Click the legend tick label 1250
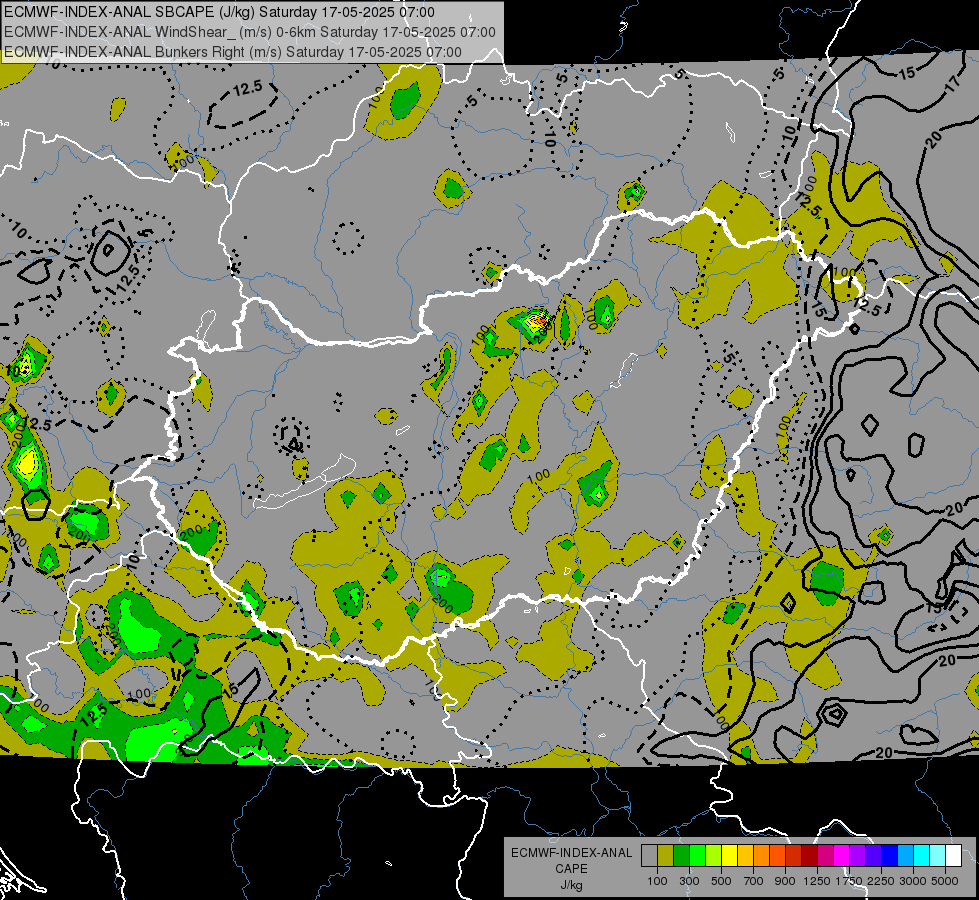 (817, 881)
